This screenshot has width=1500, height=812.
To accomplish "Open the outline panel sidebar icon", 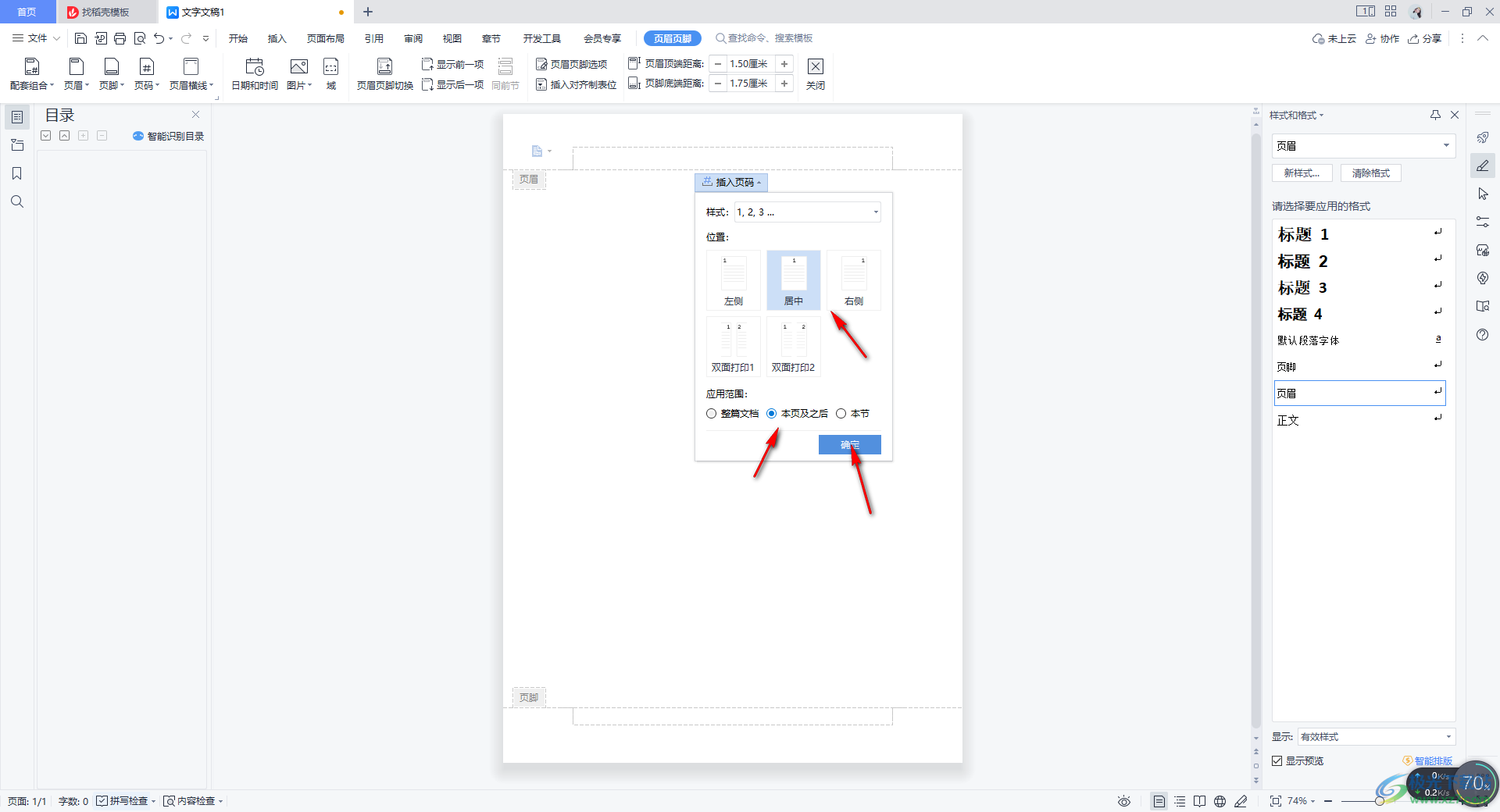I will click(17, 117).
